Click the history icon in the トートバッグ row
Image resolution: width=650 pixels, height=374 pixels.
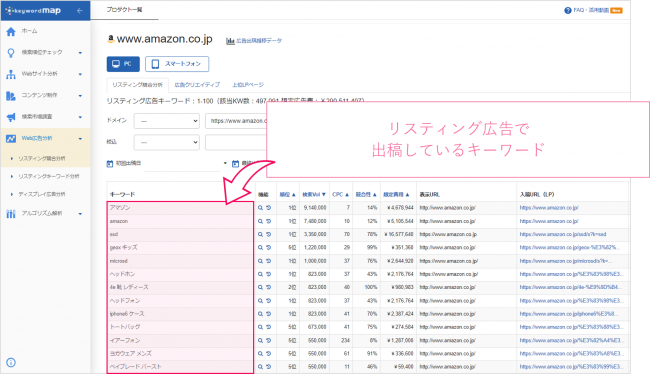268,327
